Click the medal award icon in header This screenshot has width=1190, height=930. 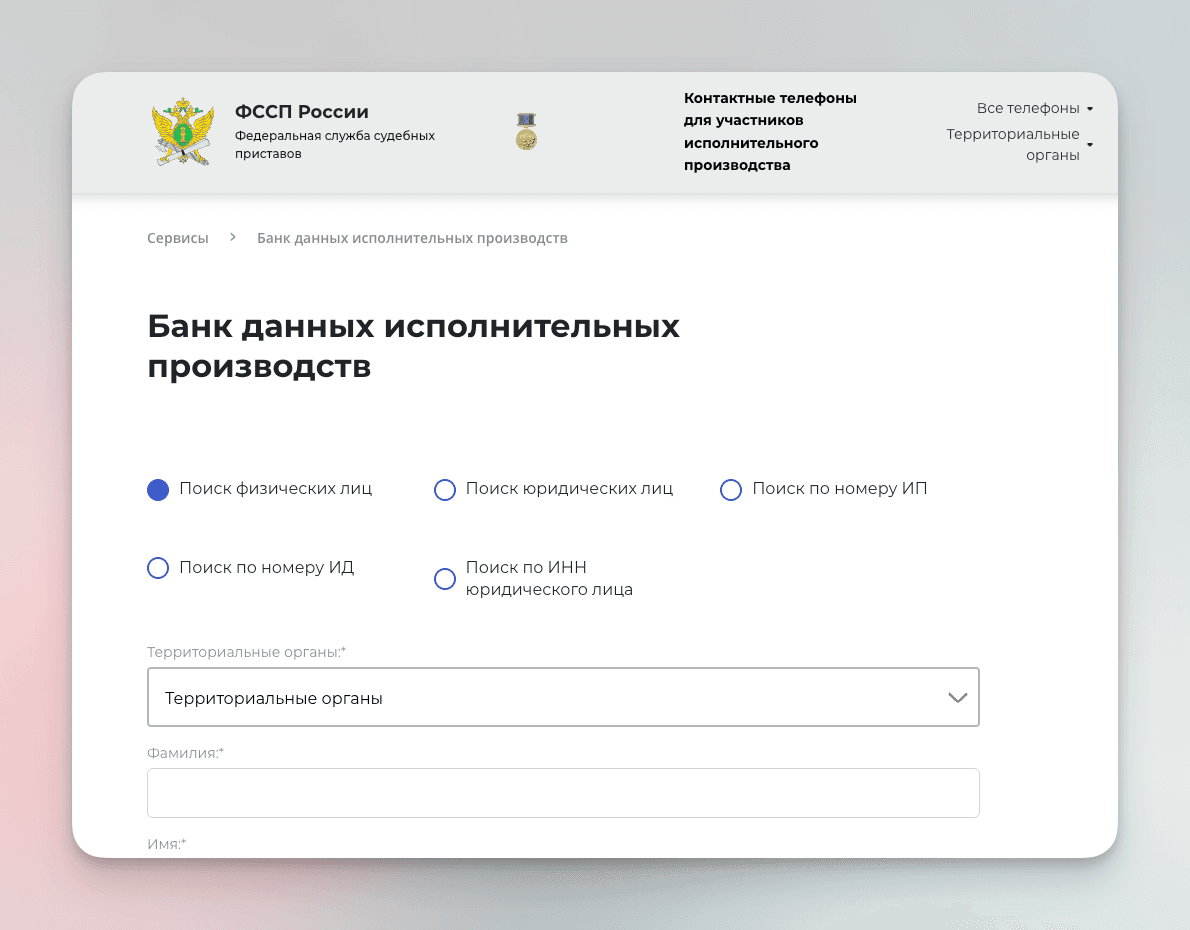click(x=524, y=131)
